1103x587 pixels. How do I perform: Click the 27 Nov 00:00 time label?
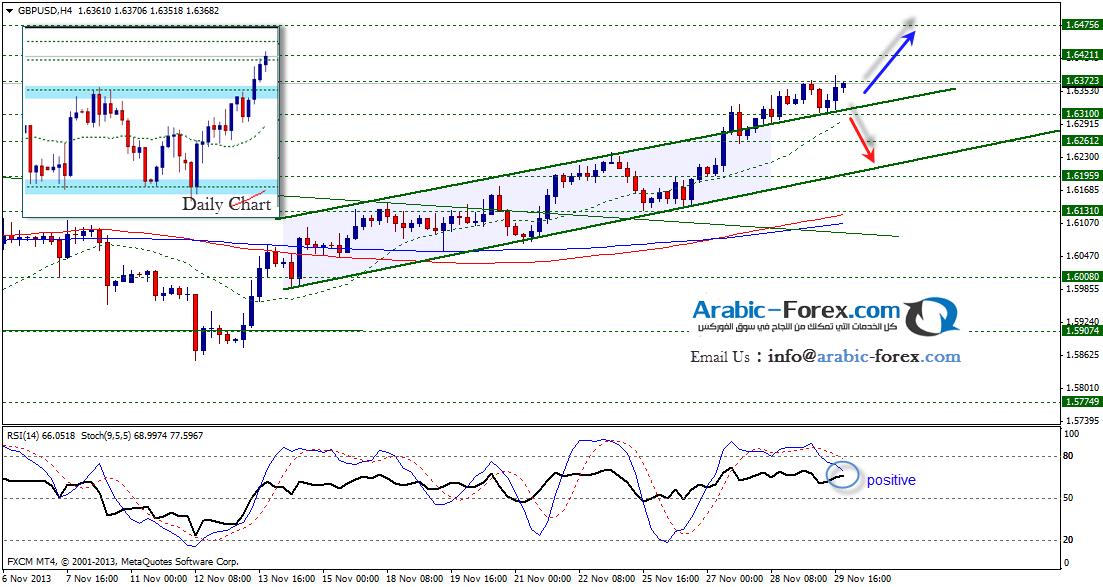pos(737,579)
